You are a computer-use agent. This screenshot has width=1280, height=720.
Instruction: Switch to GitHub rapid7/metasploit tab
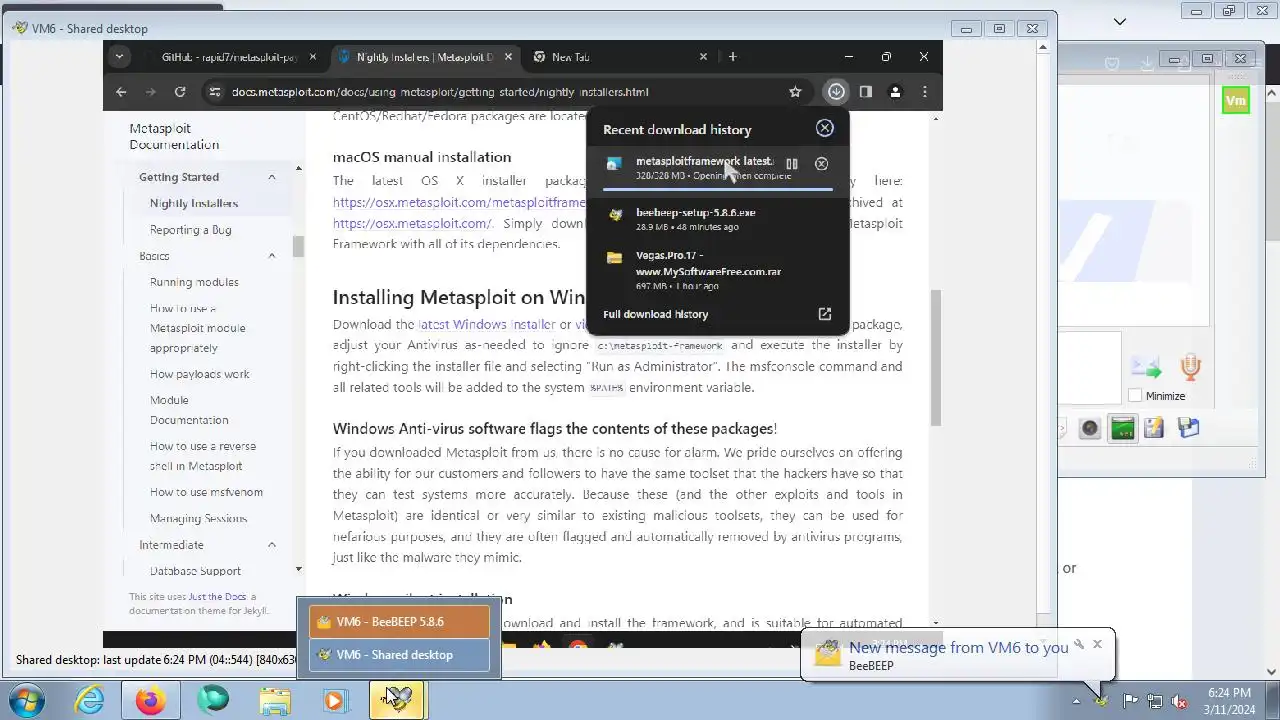228,57
